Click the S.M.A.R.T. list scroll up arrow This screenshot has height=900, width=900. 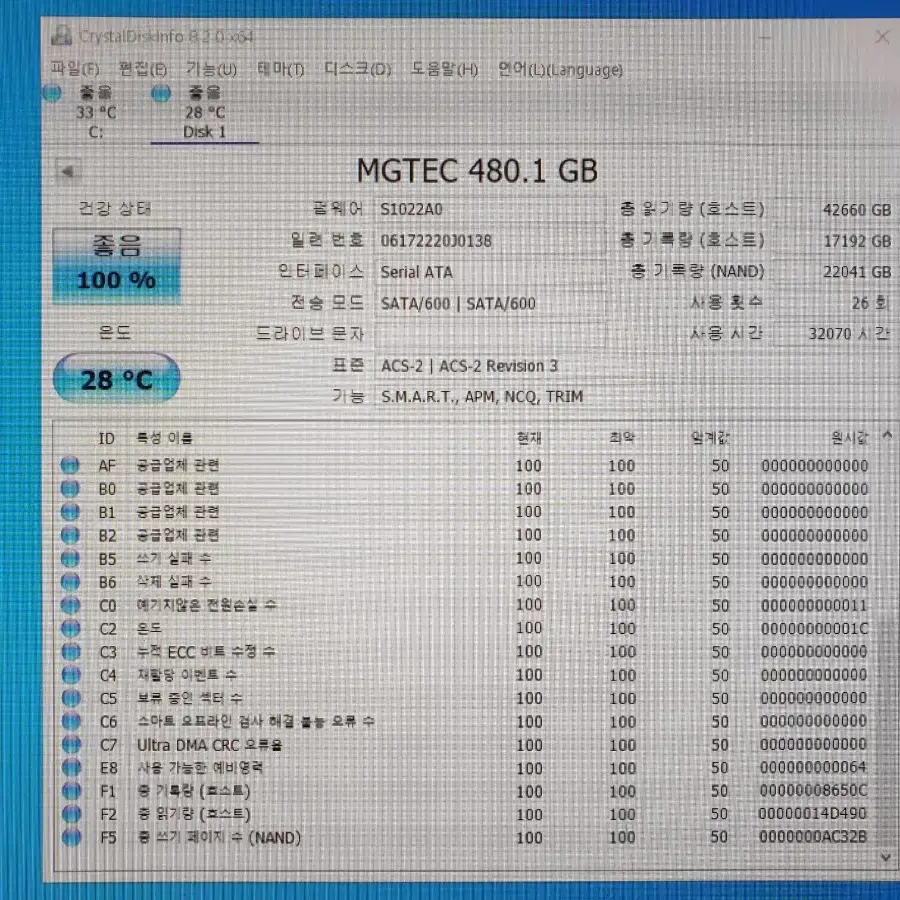click(887, 436)
